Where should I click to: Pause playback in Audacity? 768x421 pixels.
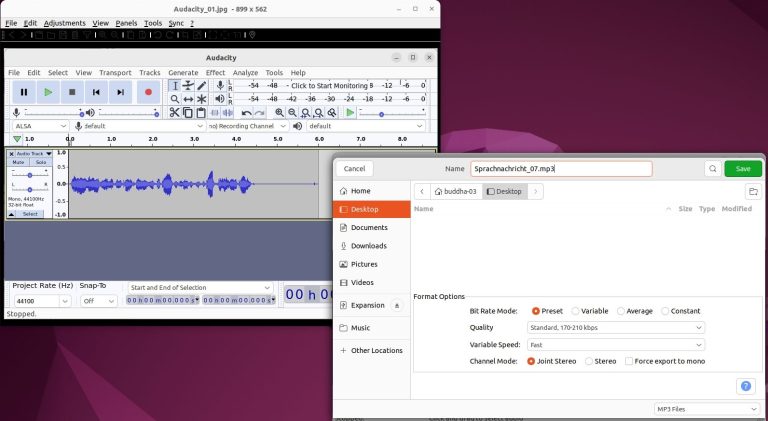pos(24,92)
